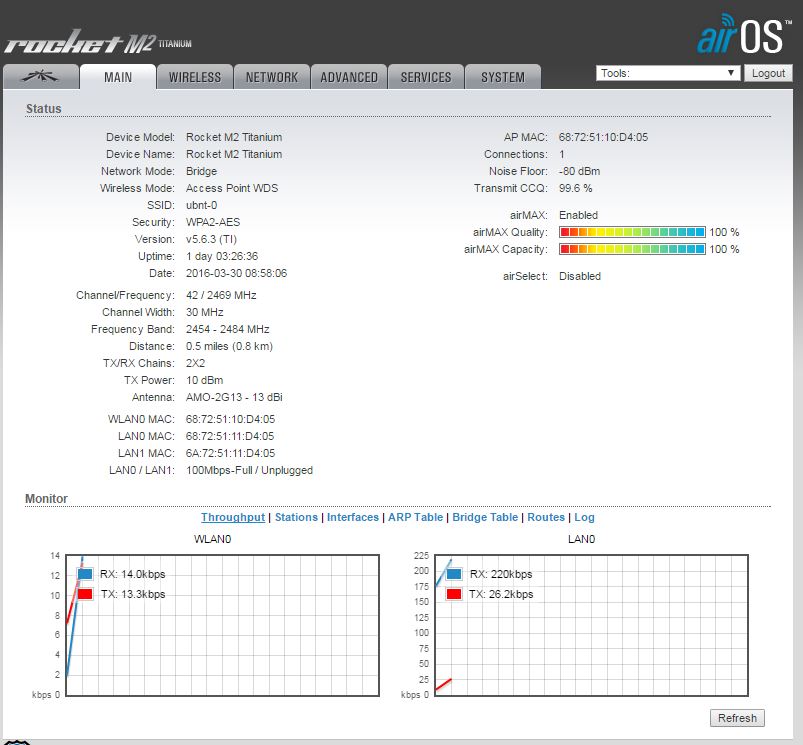
Task: Click the red TX legend square in WLAN0 graph
Action: point(85,594)
